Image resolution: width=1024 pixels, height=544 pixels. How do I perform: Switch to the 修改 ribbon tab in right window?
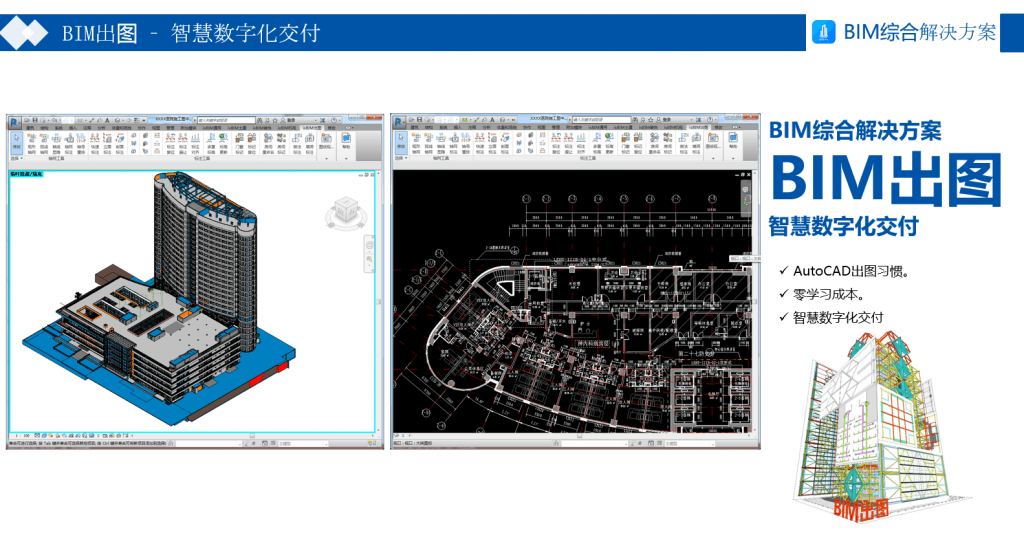click(718, 127)
